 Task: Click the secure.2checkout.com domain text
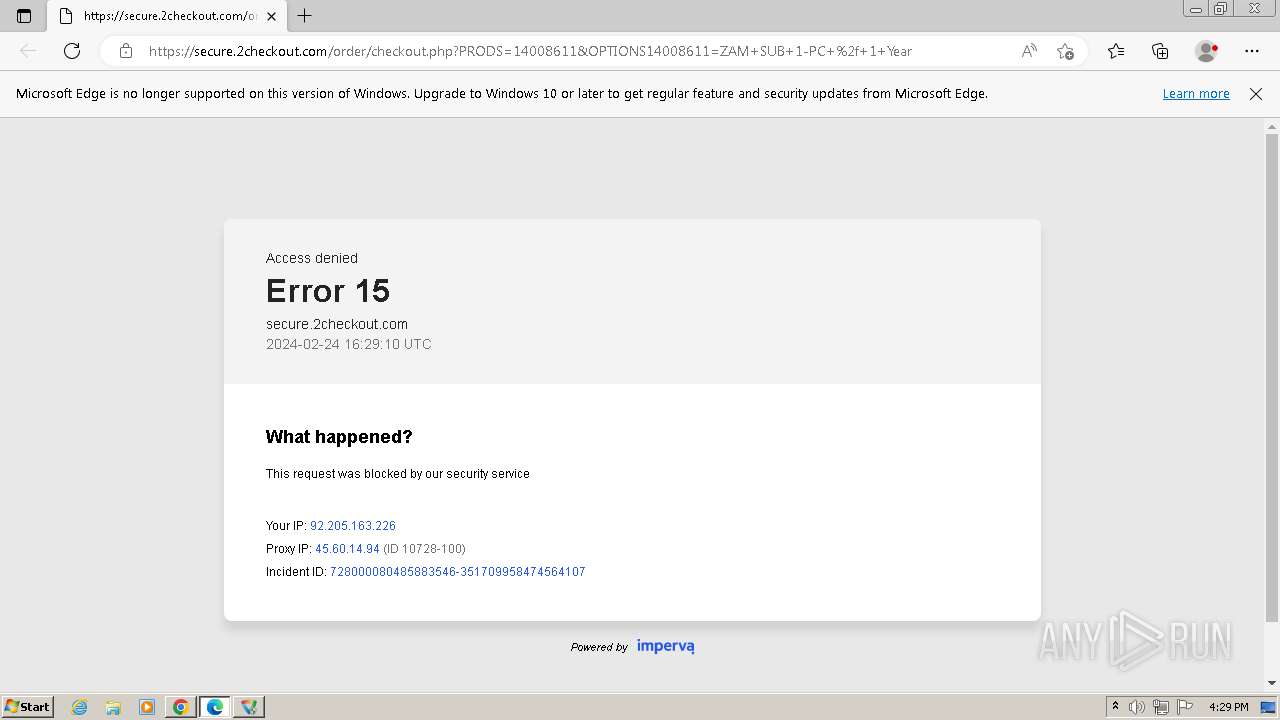coord(337,324)
